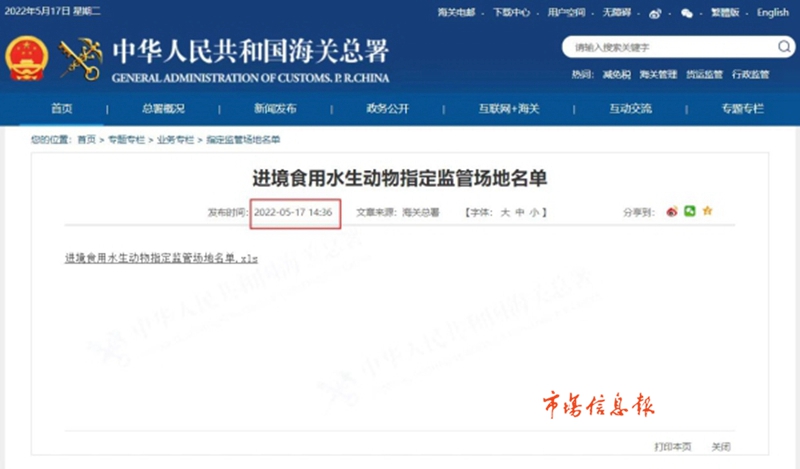The image size is (800, 469).
Task: Download 进境食用水生动物指定监管场地名单.xls
Action: coord(161,258)
